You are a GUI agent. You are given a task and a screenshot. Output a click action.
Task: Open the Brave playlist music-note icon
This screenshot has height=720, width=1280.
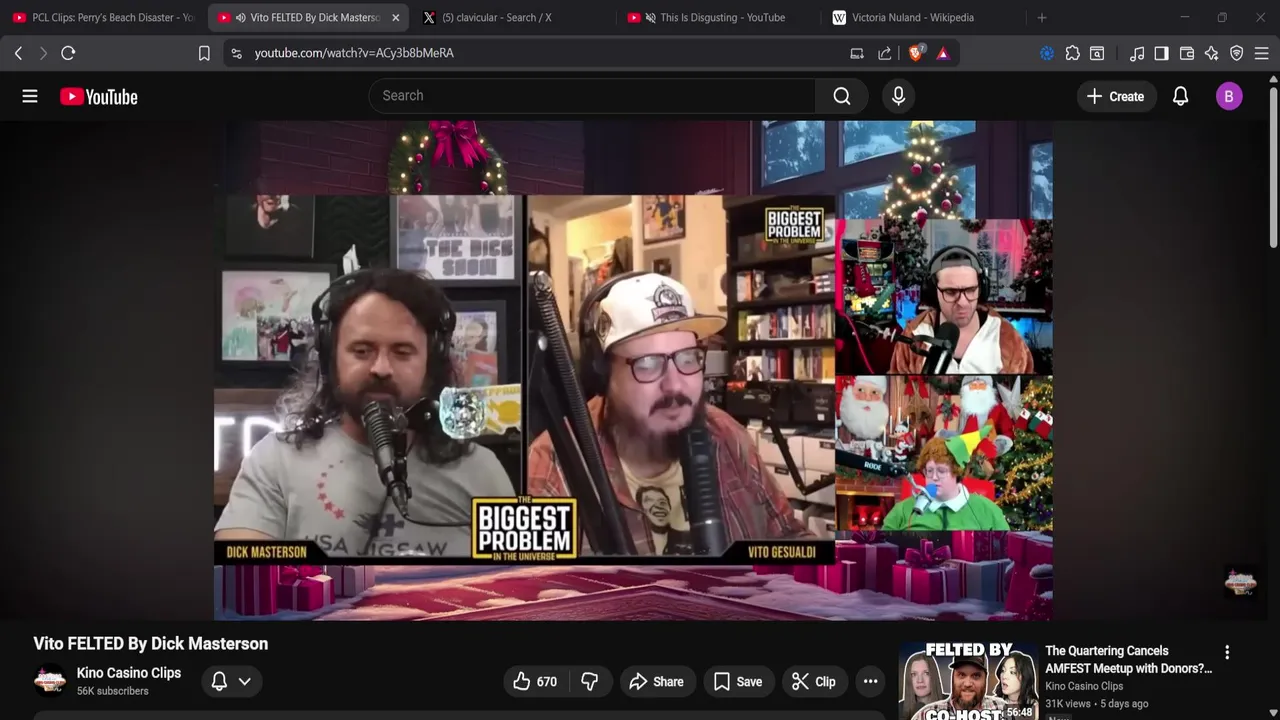point(1137,53)
